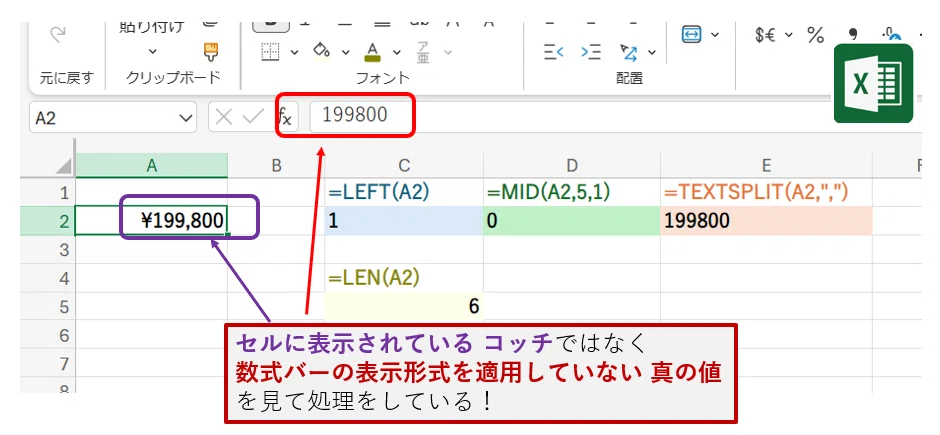Click orange cell E2 showing 199800

766,221
